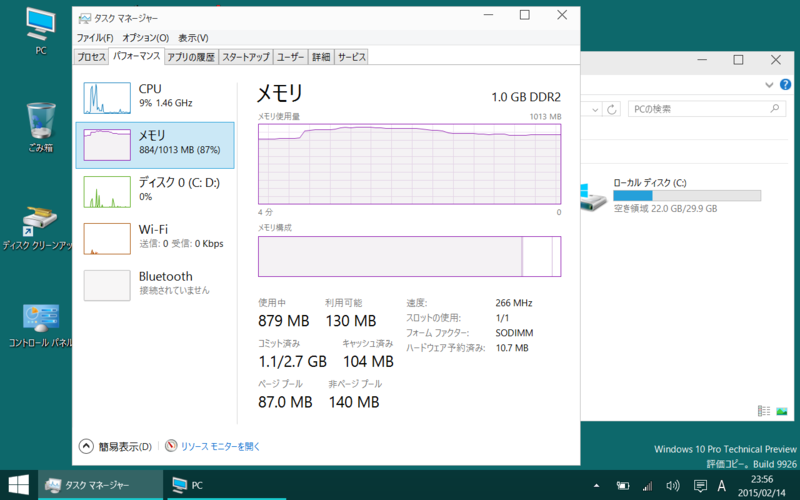Open リソース モニターを開く link
This screenshot has width=800, height=500.
click(x=220, y=446)
